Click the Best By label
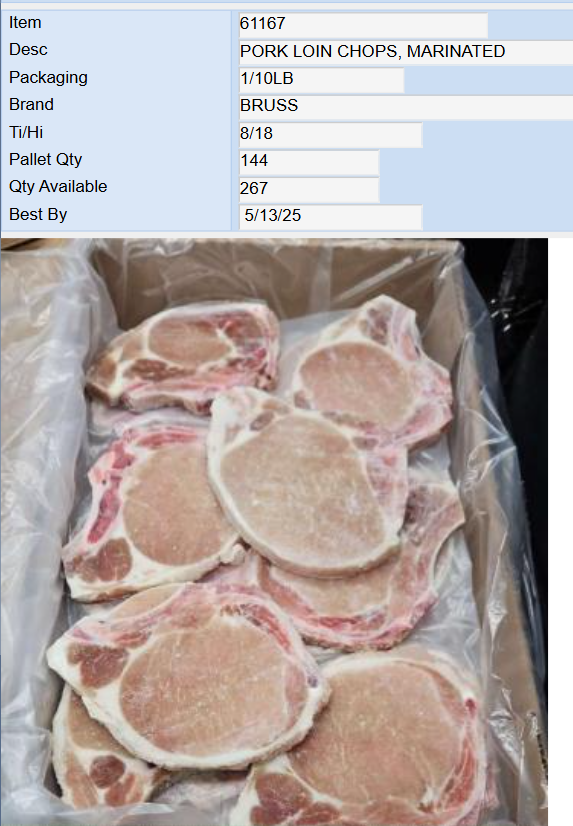The height and width of the screenshot is (826, 573). tap(38, 214)
